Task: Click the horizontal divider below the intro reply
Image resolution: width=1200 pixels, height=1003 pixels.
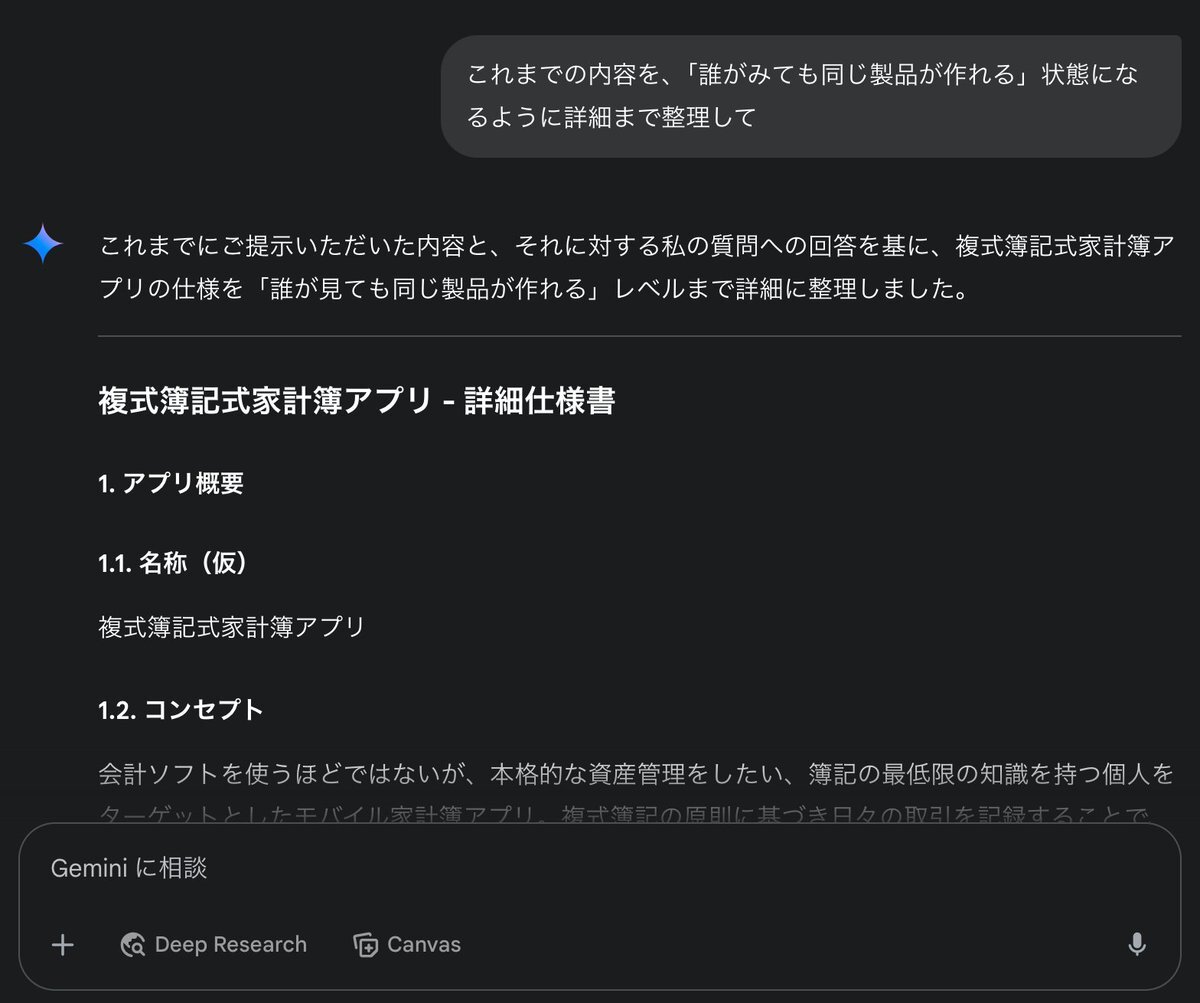Action: pyautogui.click(x=640, y=337)
